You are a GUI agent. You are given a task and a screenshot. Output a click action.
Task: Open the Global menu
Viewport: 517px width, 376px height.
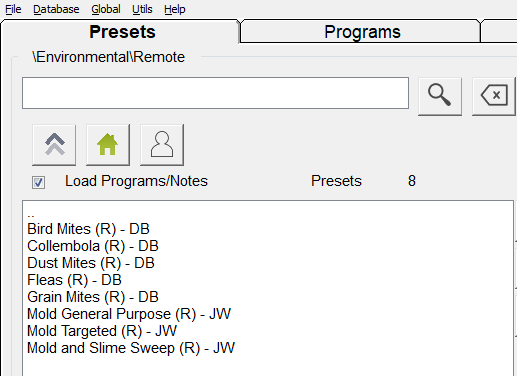(x=106, y=9)
